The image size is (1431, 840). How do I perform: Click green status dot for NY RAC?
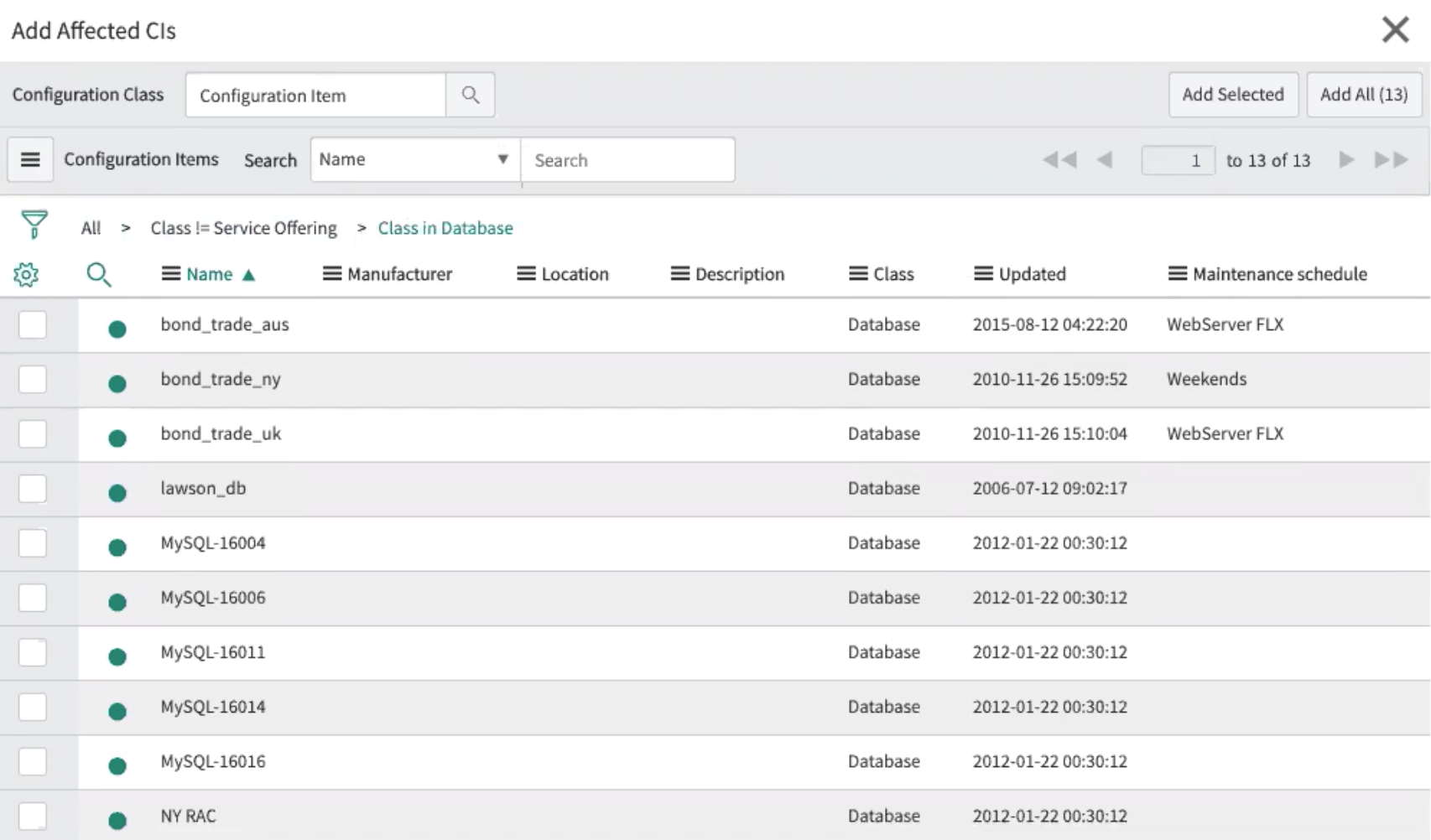pos(117,820)
